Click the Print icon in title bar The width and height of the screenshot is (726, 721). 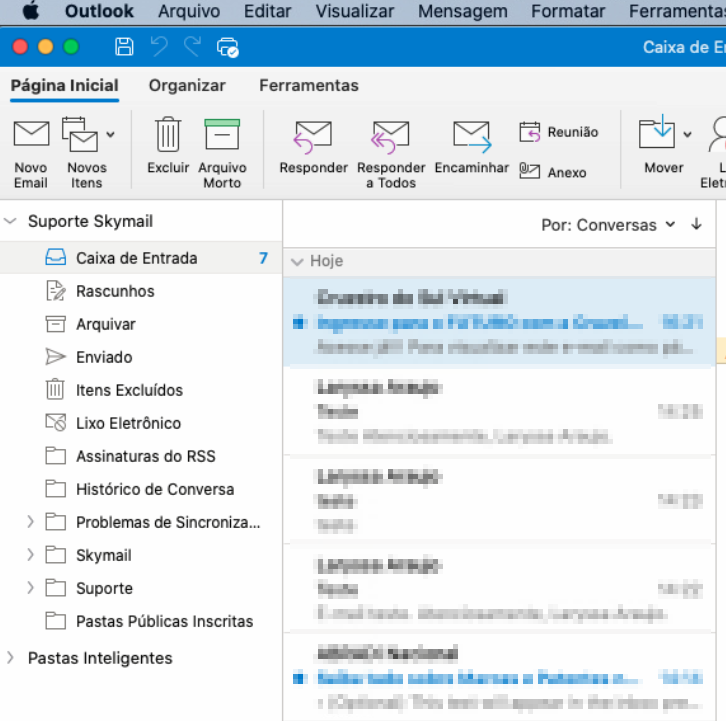[x=227, y=47]
